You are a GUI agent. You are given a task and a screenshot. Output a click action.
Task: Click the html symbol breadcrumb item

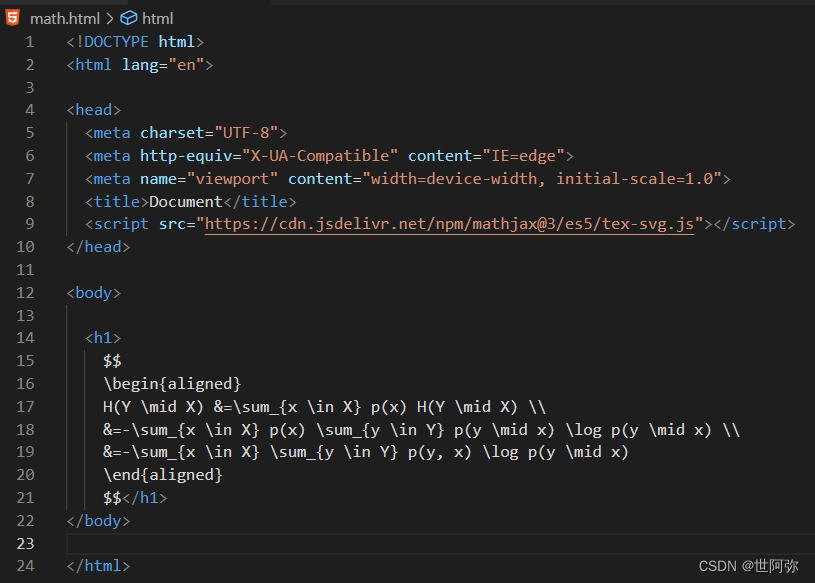tap(157, 19)
